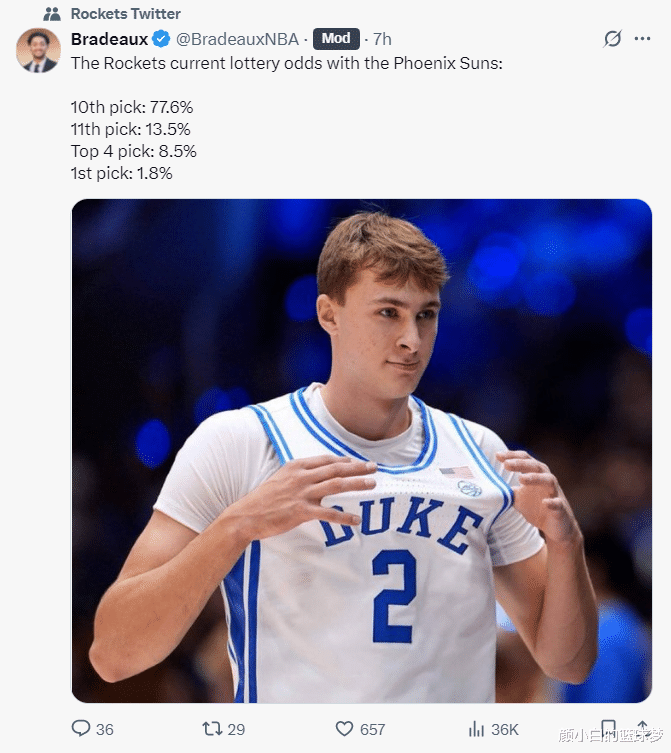Open the Duke player photo attachment
671x753 pixels.
361,450
